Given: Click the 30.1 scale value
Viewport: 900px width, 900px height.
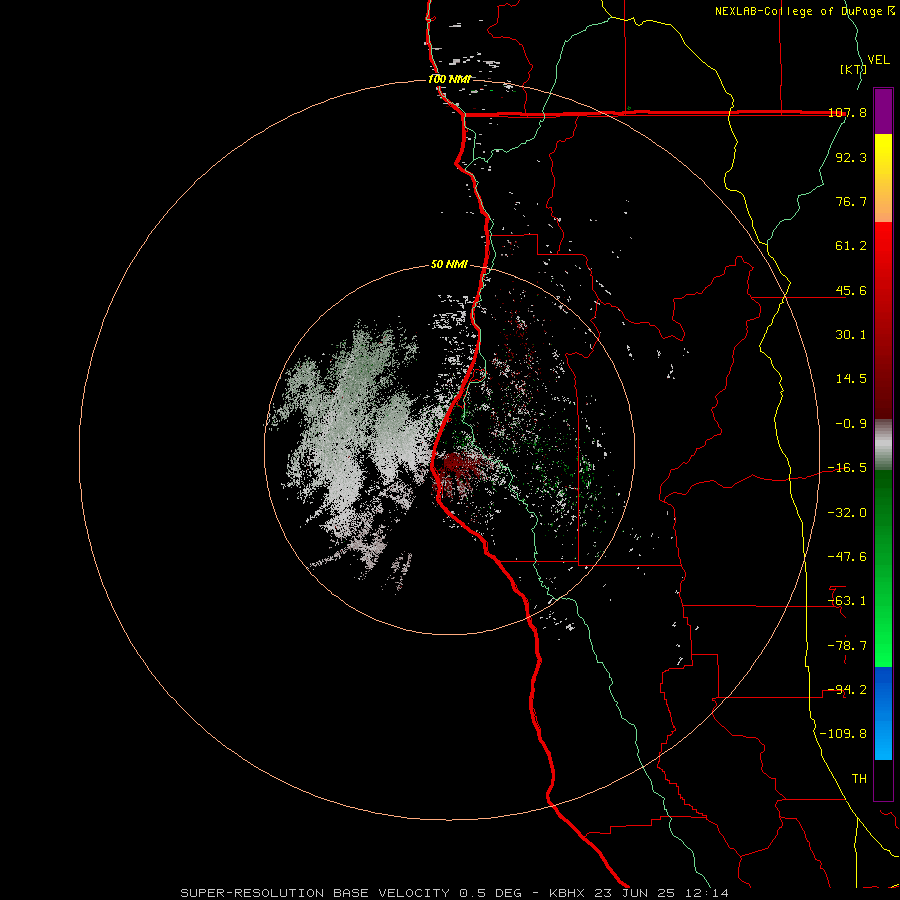Looking at the screenshot, I should pyautogui.click(x=851, y=335).
